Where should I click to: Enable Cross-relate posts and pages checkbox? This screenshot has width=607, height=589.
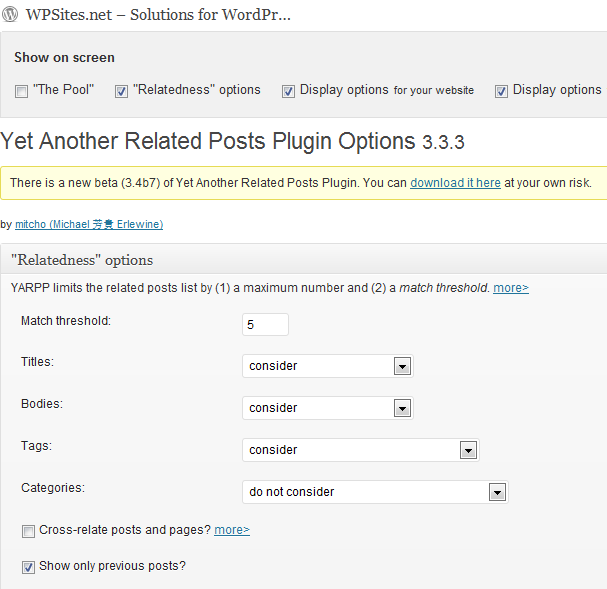pyautogui.click(x=28, y=530)
